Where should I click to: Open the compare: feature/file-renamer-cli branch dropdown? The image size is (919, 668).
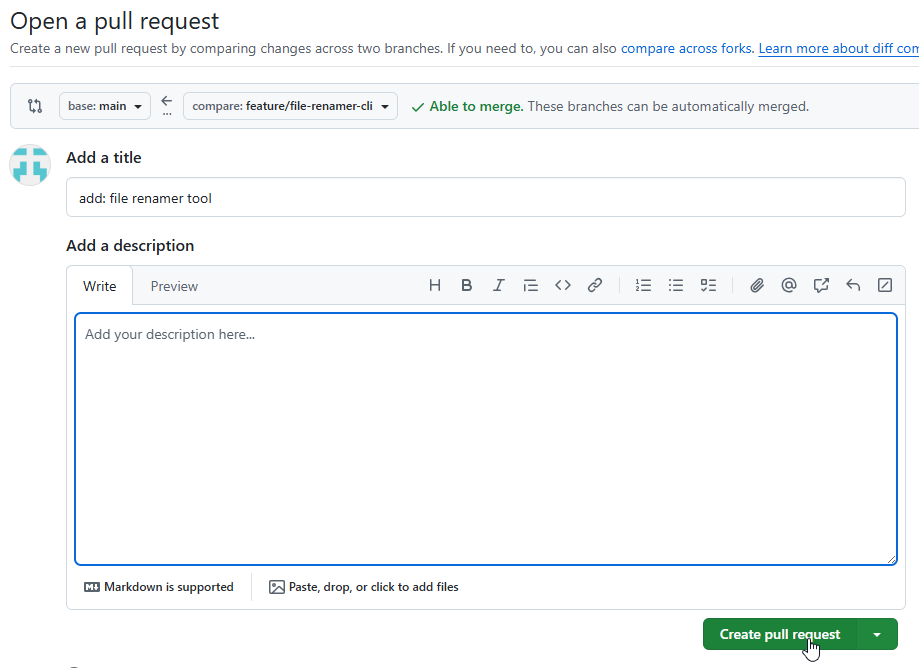point(290,106)
